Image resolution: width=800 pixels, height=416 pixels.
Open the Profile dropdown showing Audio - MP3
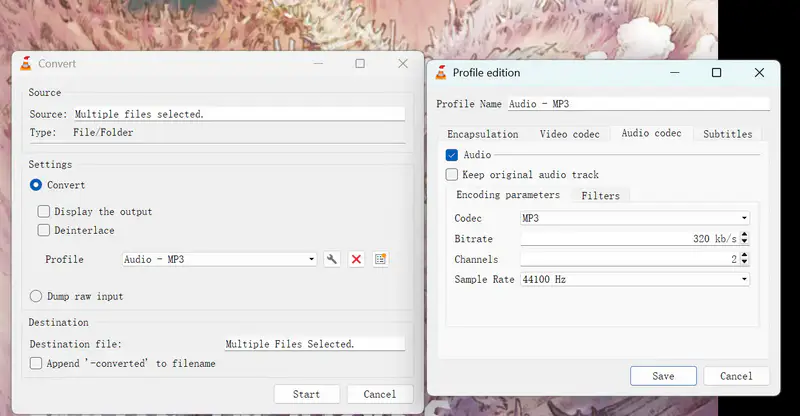pyautogui.click(x=219, y=259)
